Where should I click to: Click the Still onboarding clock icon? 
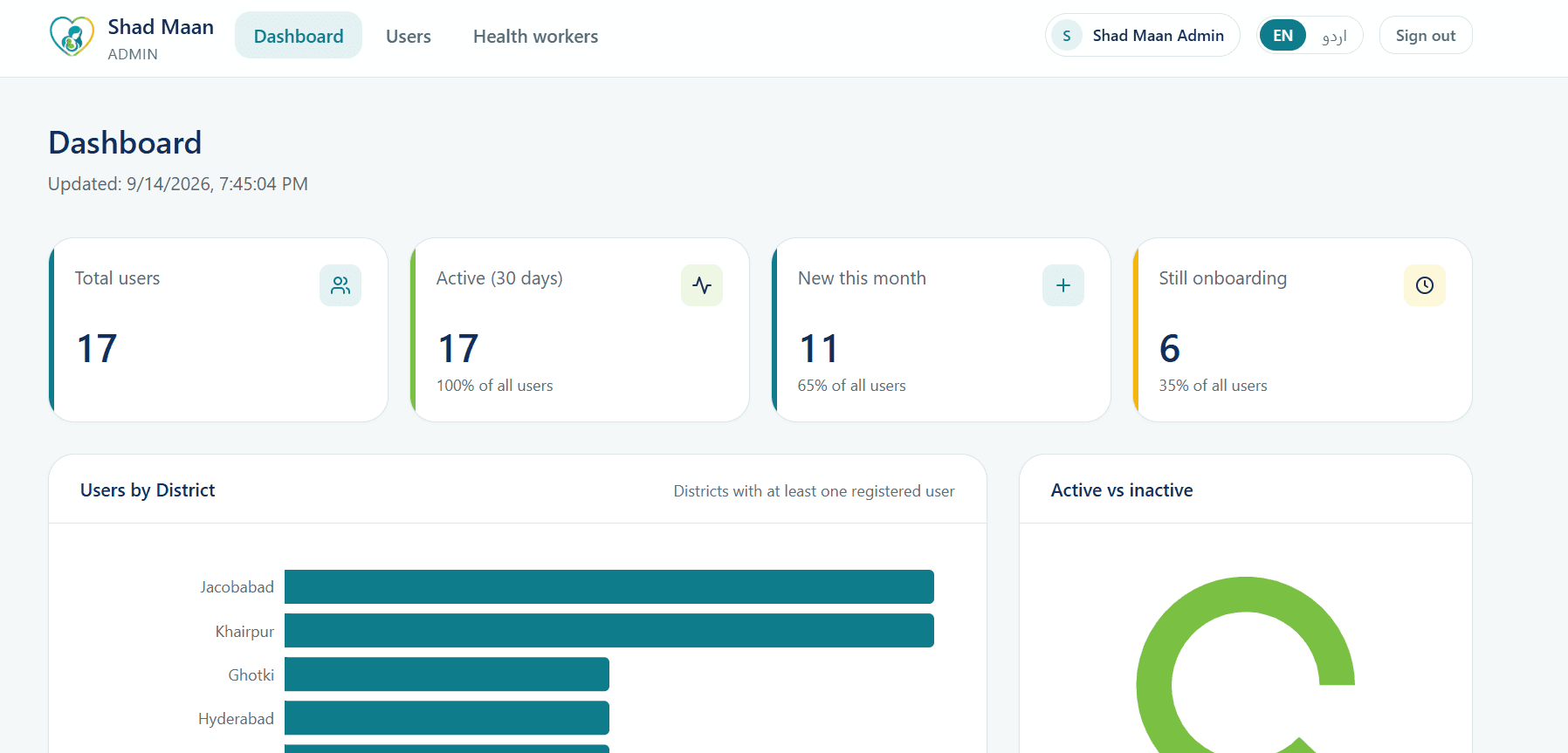coord(1425,285)
